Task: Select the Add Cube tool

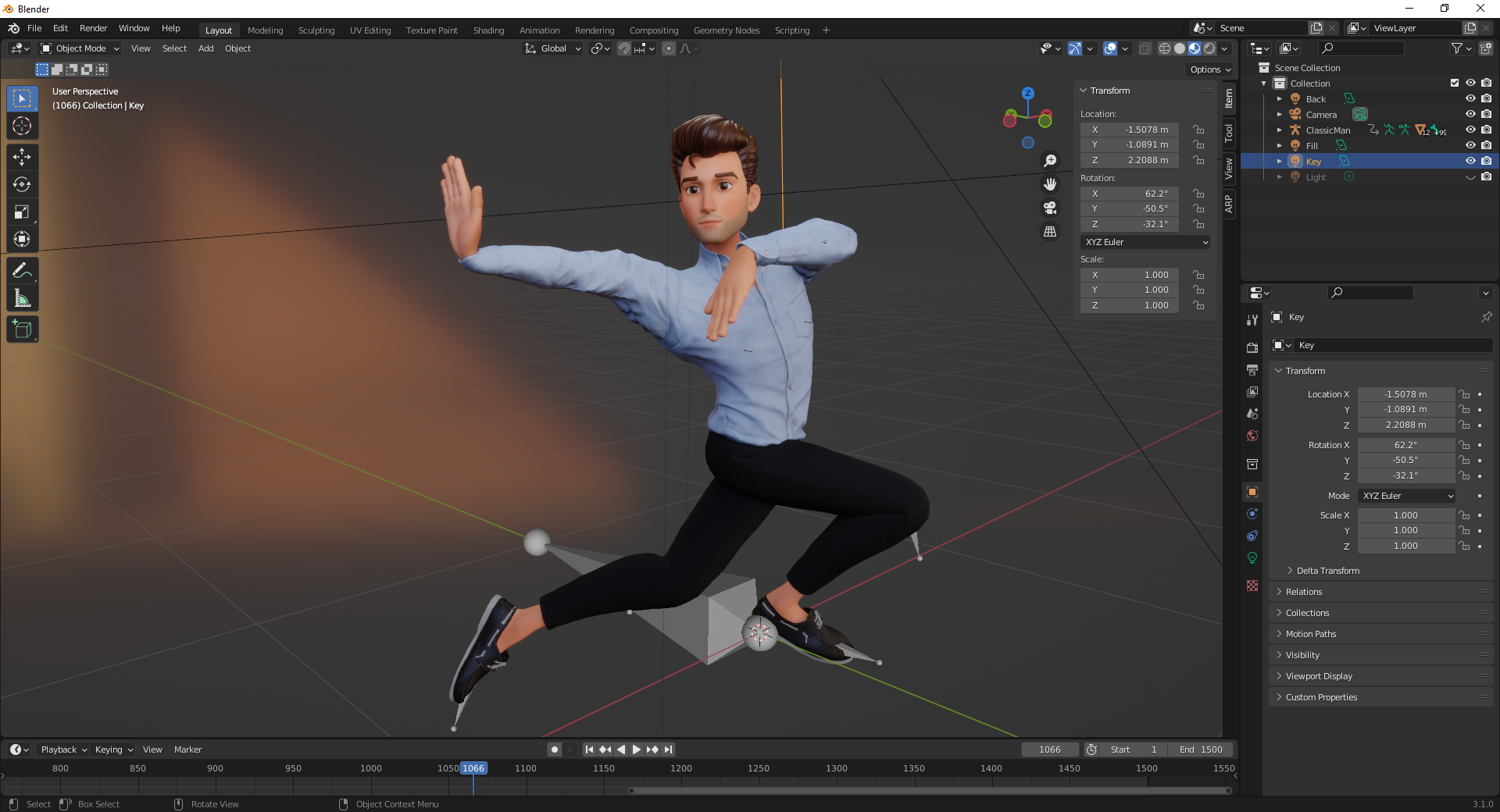Action: click(22, 329)
